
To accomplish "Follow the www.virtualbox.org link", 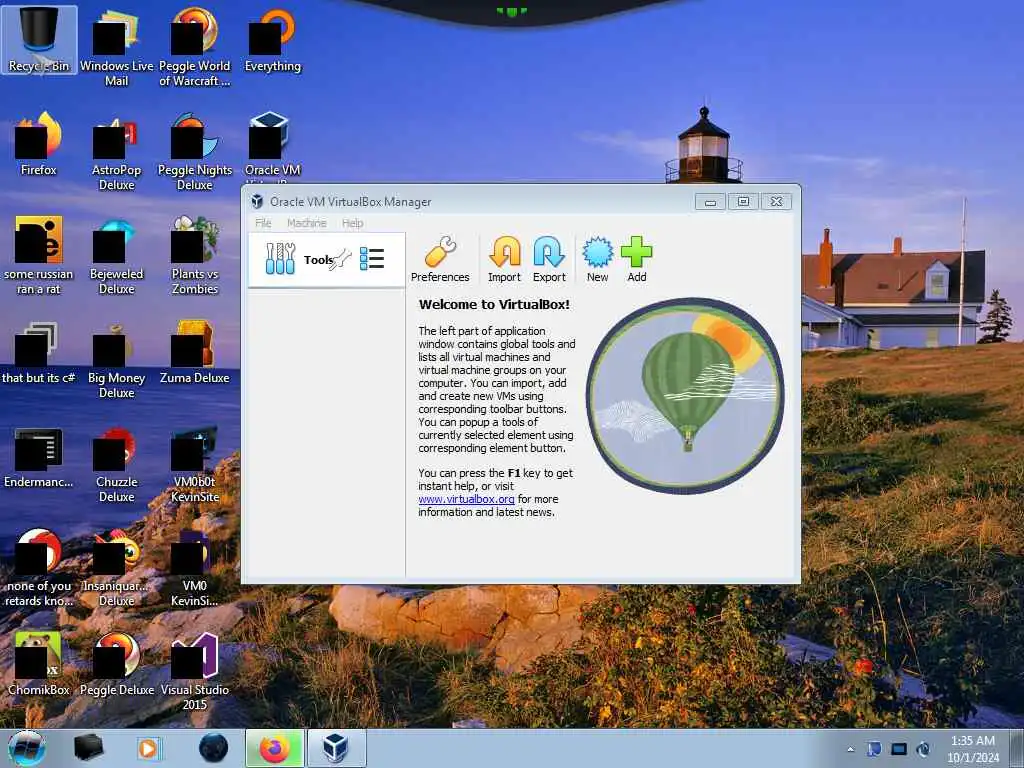I will pyautogui.click(x=466, y=499).
